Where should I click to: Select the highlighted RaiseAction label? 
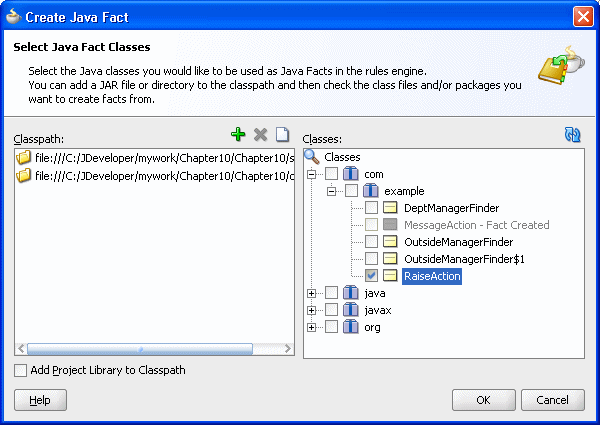pyautogui.click(x=432, y=276)
